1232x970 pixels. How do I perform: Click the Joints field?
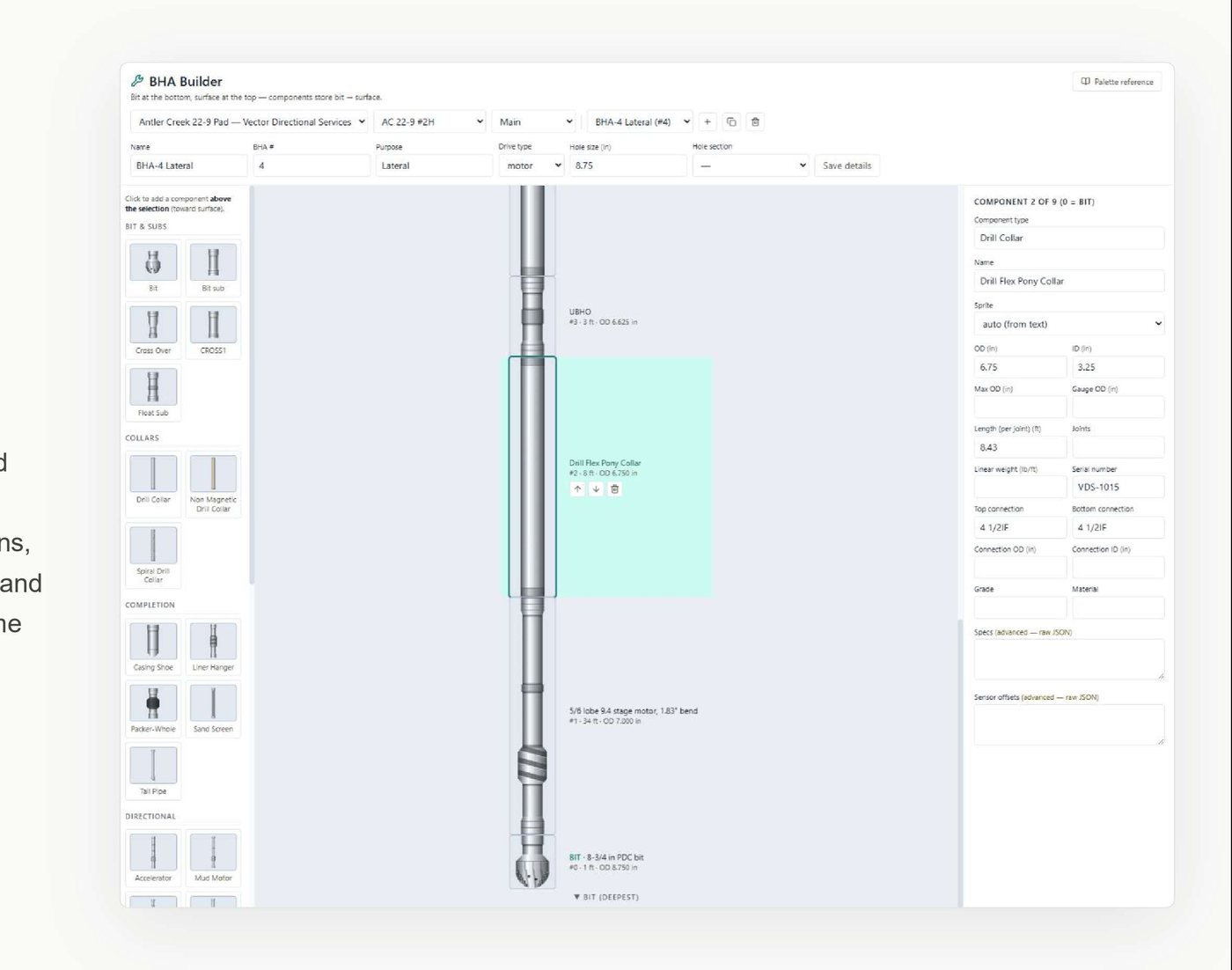(x=1118, y=447)
